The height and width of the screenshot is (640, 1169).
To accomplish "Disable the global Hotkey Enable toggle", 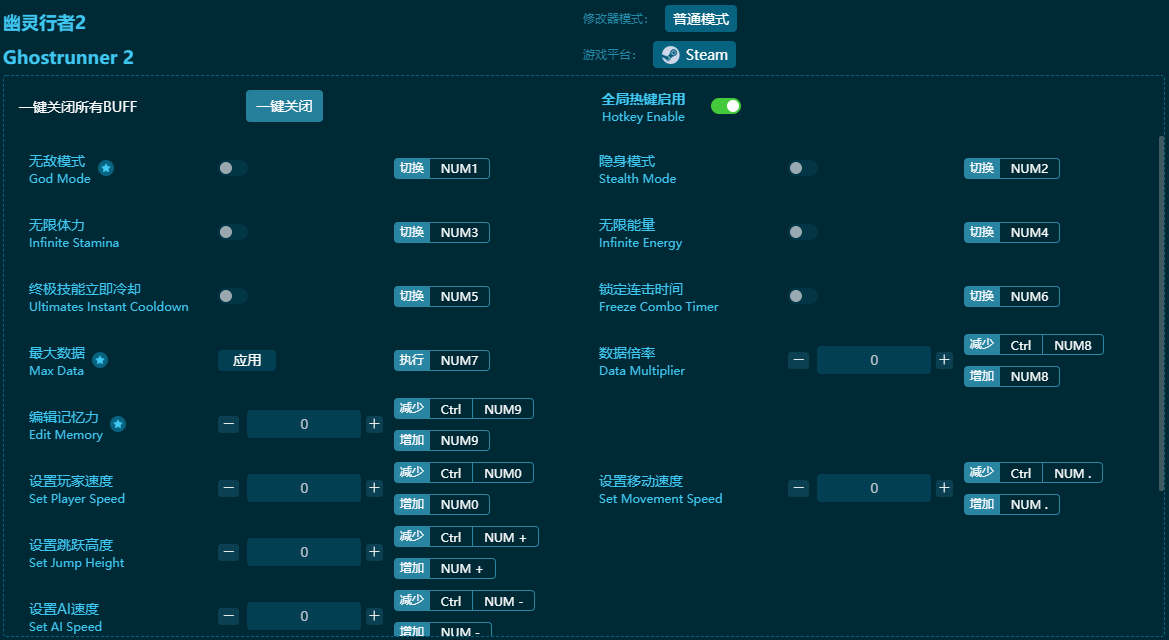I will [725, 106].
